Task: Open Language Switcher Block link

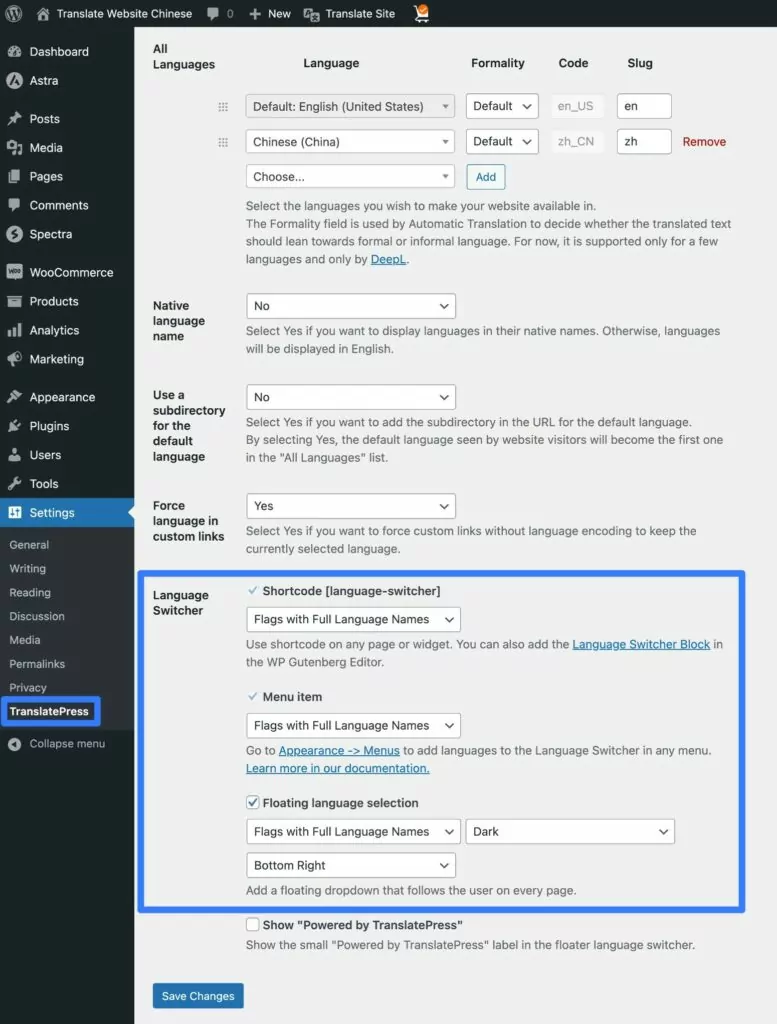Action: [x=641, y=644]
